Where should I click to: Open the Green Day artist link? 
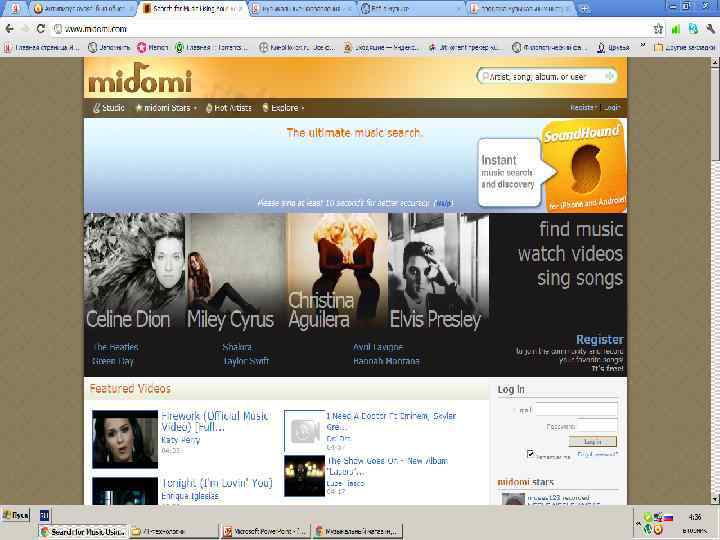coord(113,361)
